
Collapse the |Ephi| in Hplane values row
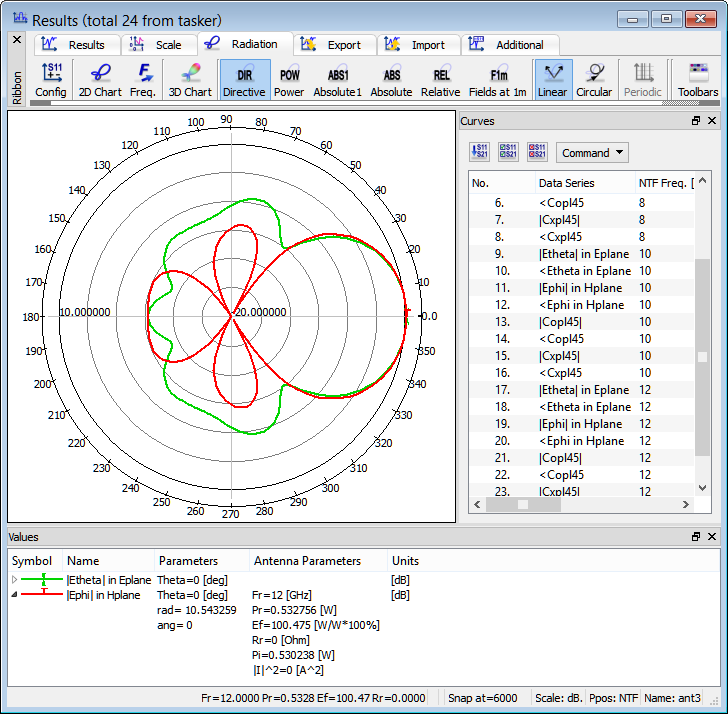point(14,594)
